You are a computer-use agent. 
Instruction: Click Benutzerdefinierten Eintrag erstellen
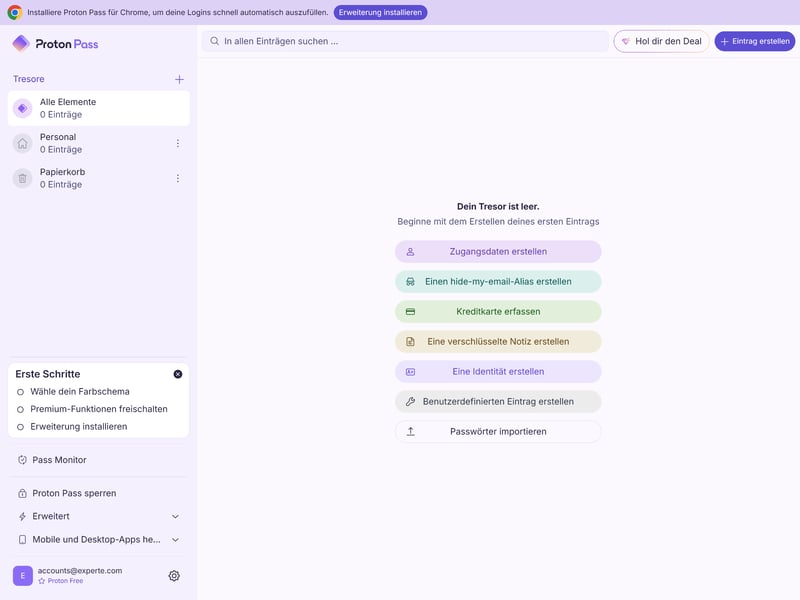click(x=498, y=402)
